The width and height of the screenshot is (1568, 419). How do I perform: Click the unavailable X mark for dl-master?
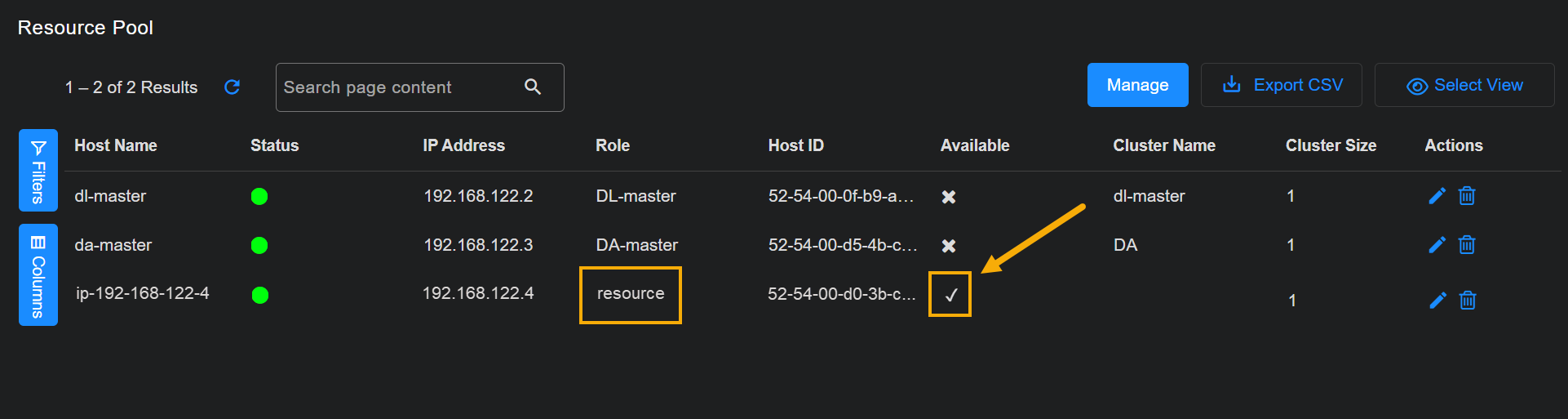point(949,197)
